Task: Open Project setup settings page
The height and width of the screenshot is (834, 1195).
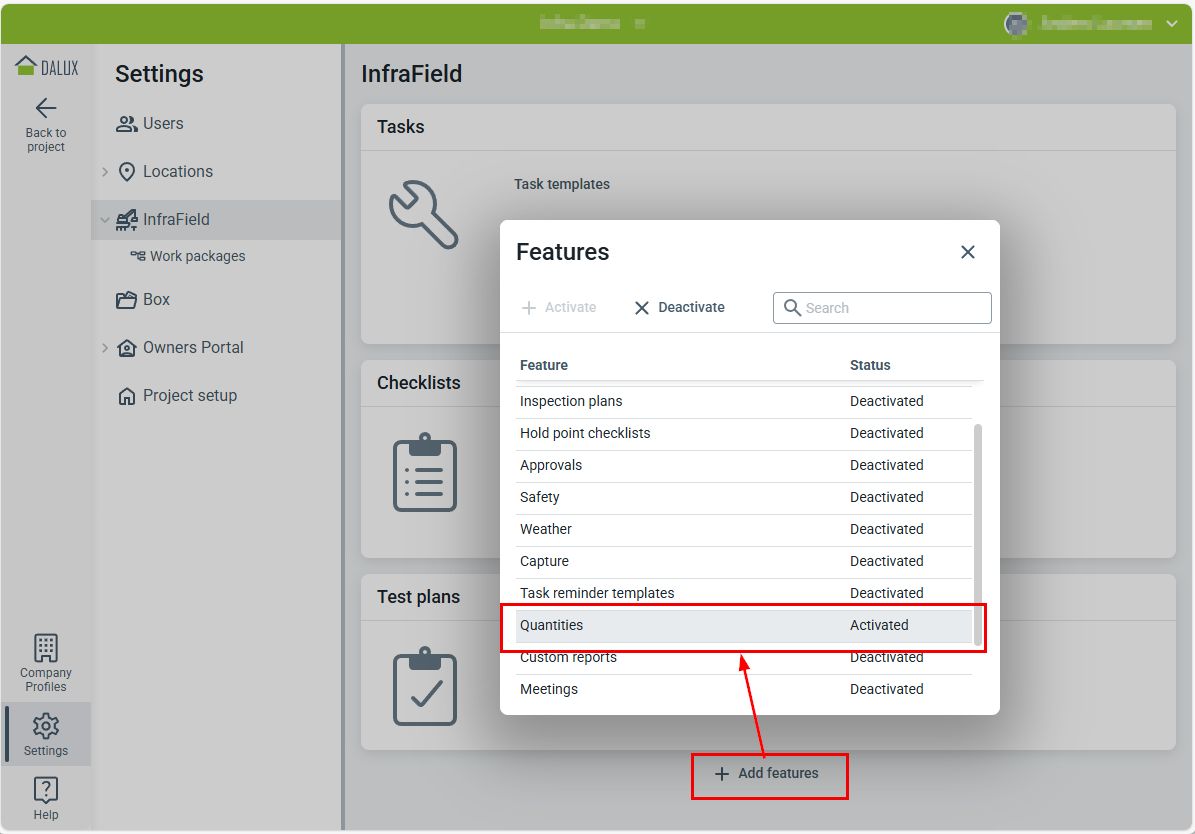Action: tap(189, 396)
